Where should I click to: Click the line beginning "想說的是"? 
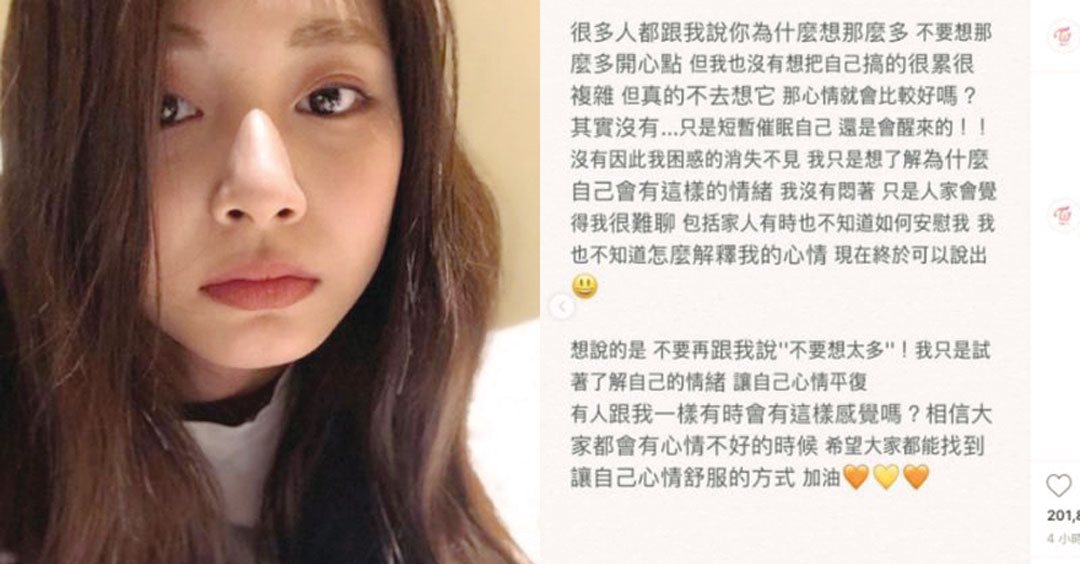780,350
